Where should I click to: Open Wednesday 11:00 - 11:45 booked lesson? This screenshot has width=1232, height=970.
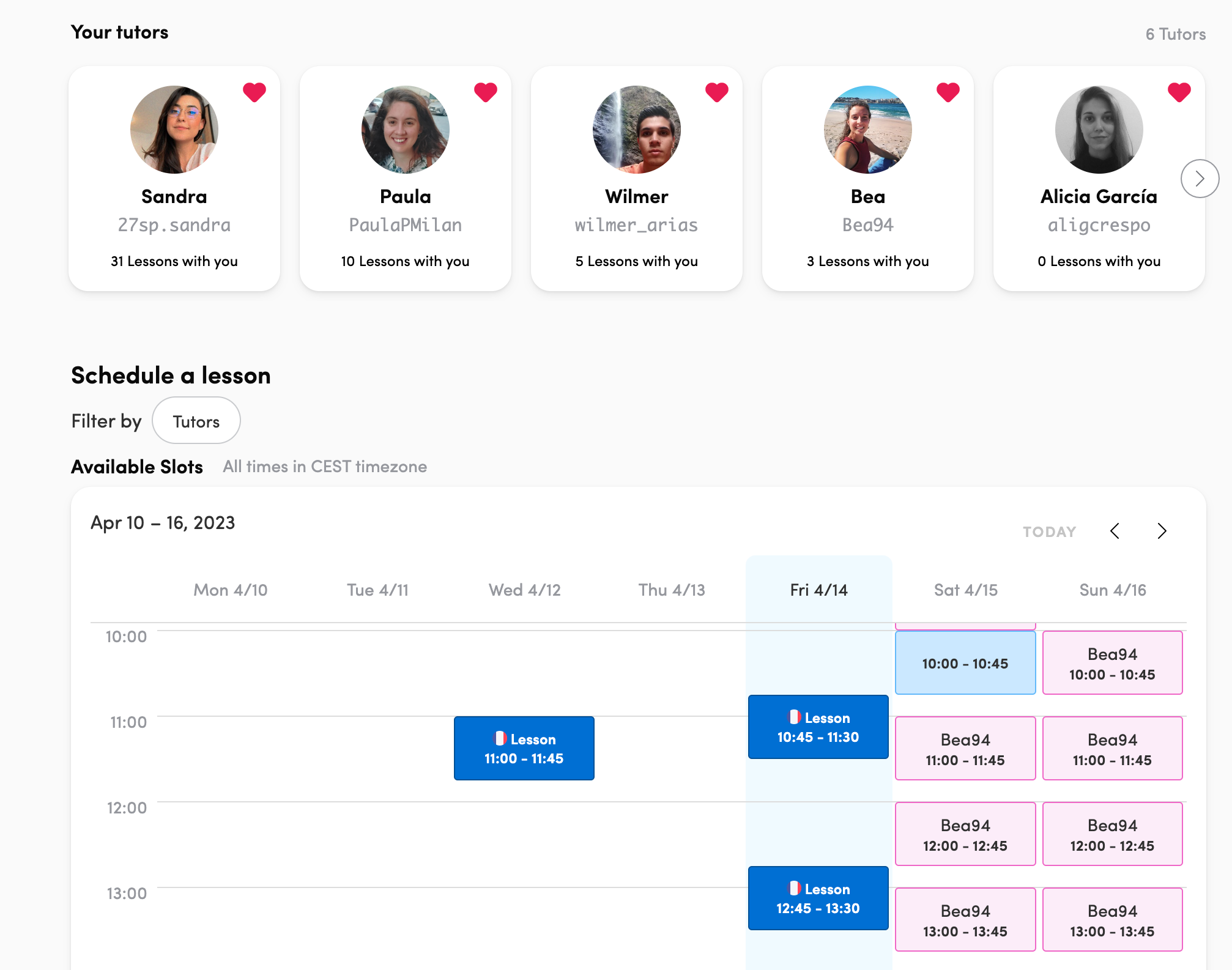coord(524,748)
